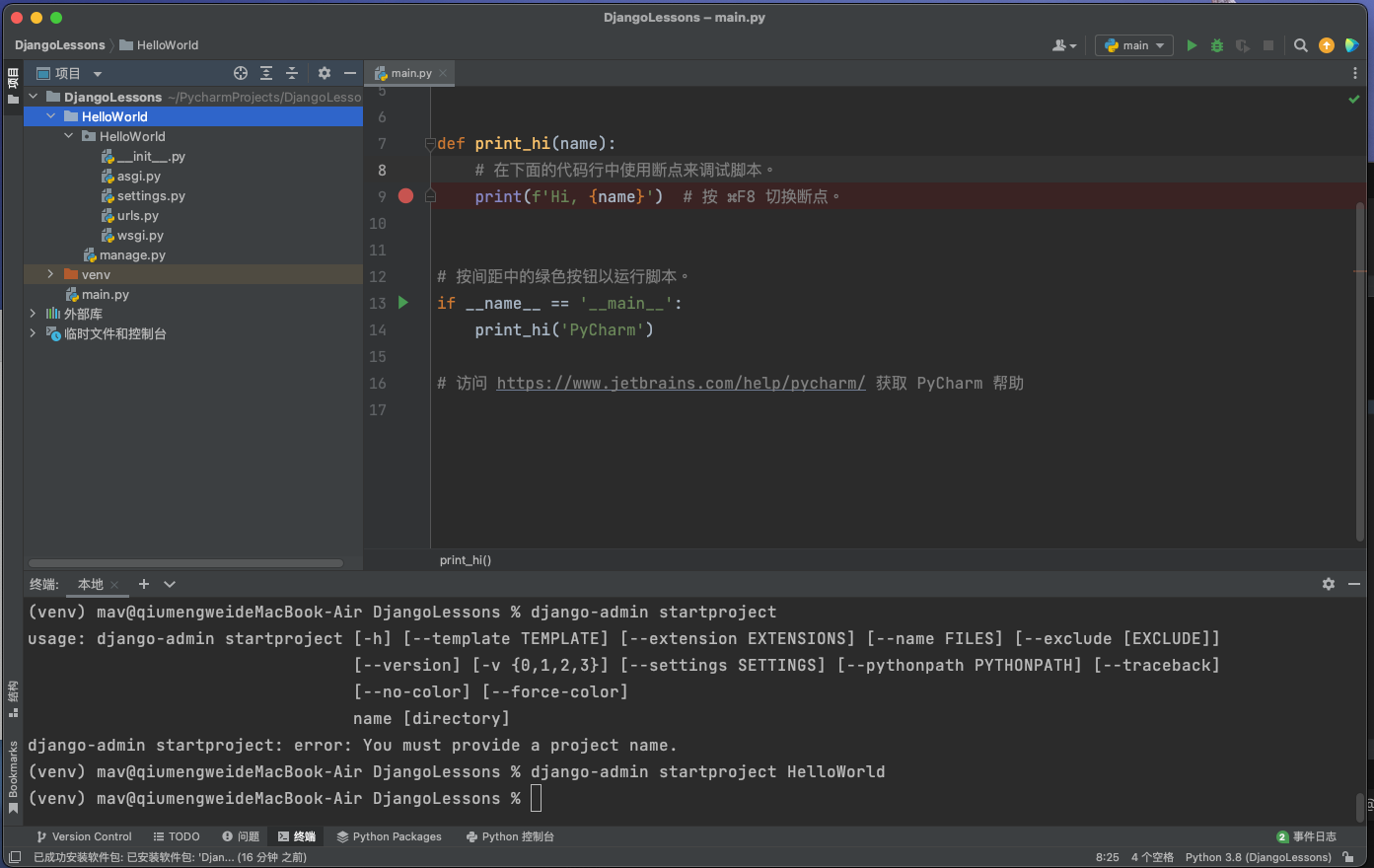Click the terminal panel settings gear
The image size is (1374, 868).
[1329, 584]
